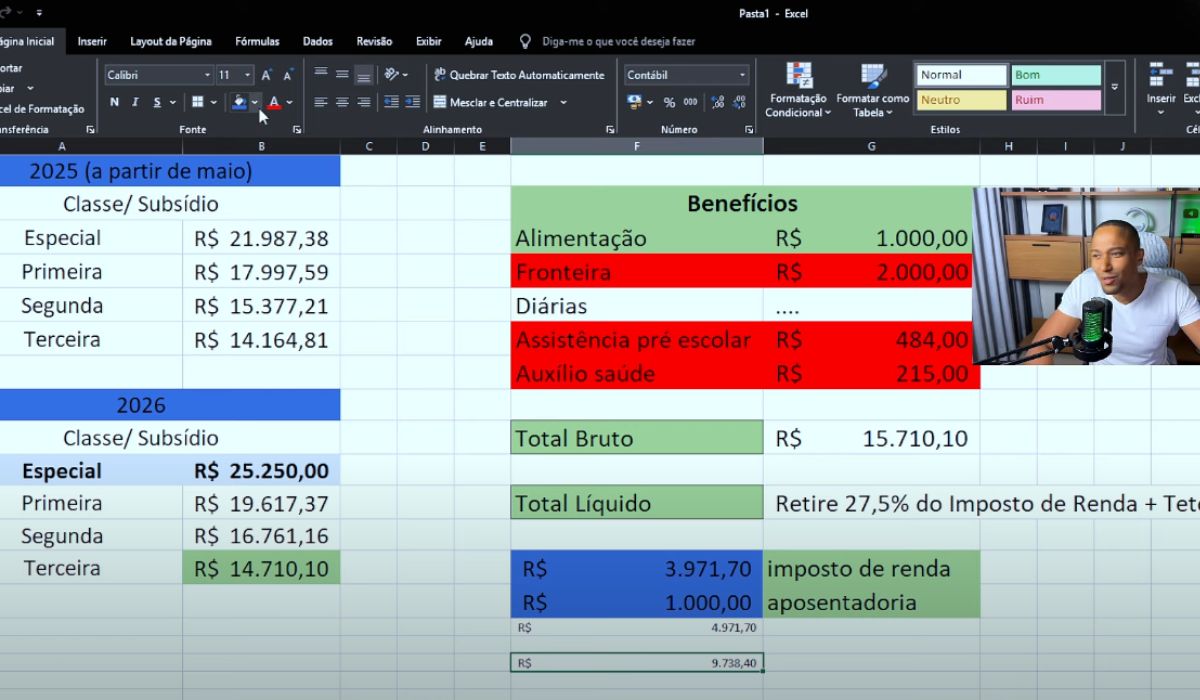Expand the cell styles gallery arrow

[1115, 88]
